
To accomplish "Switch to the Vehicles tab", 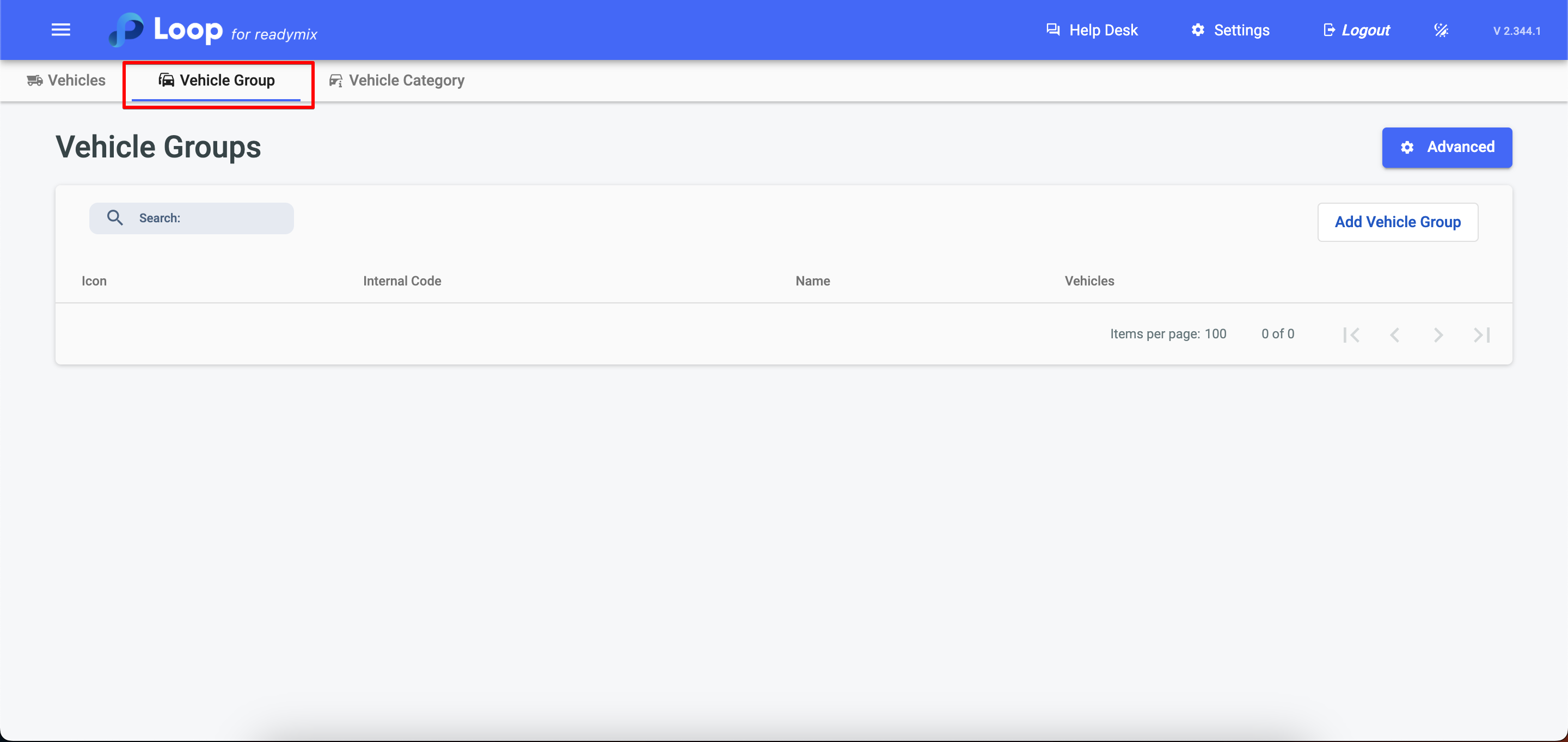I will coord(66,80).
